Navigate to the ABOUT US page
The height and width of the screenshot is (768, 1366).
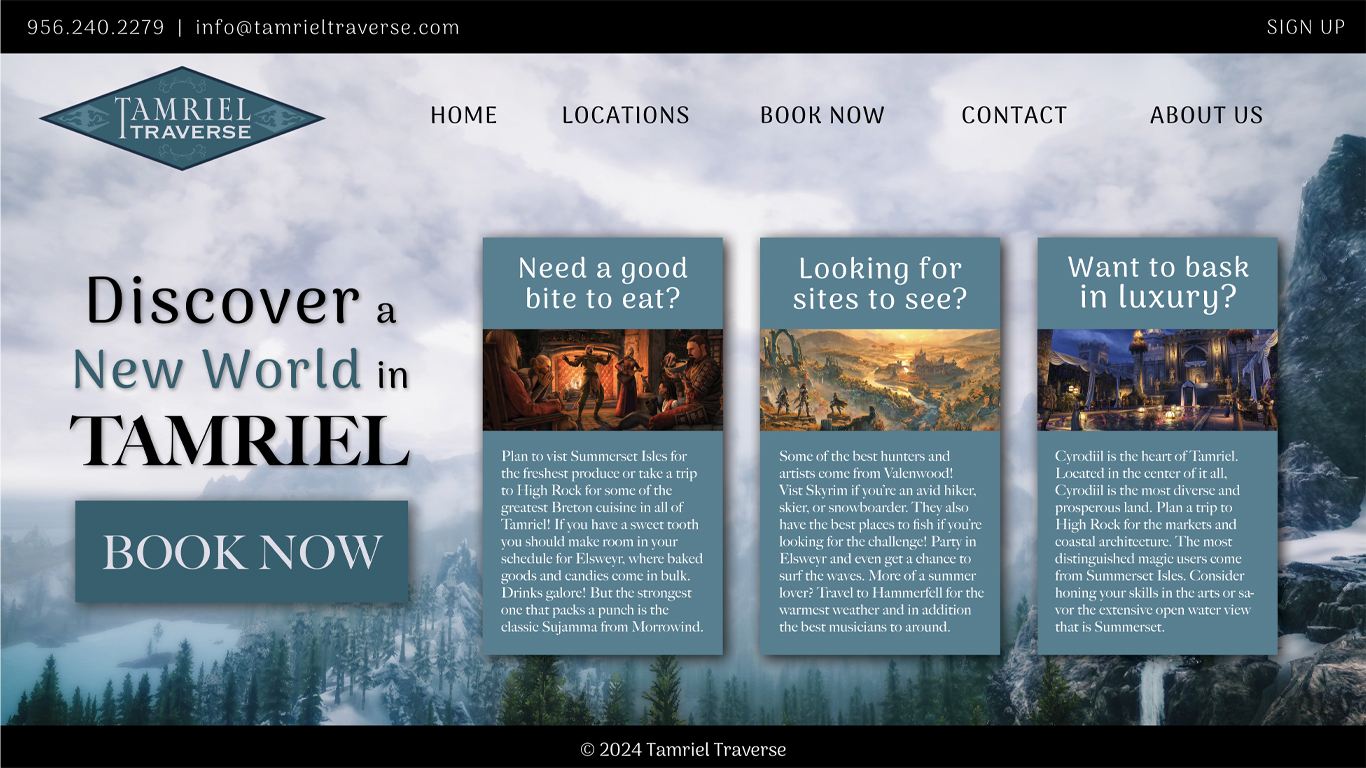point(1206,115)
